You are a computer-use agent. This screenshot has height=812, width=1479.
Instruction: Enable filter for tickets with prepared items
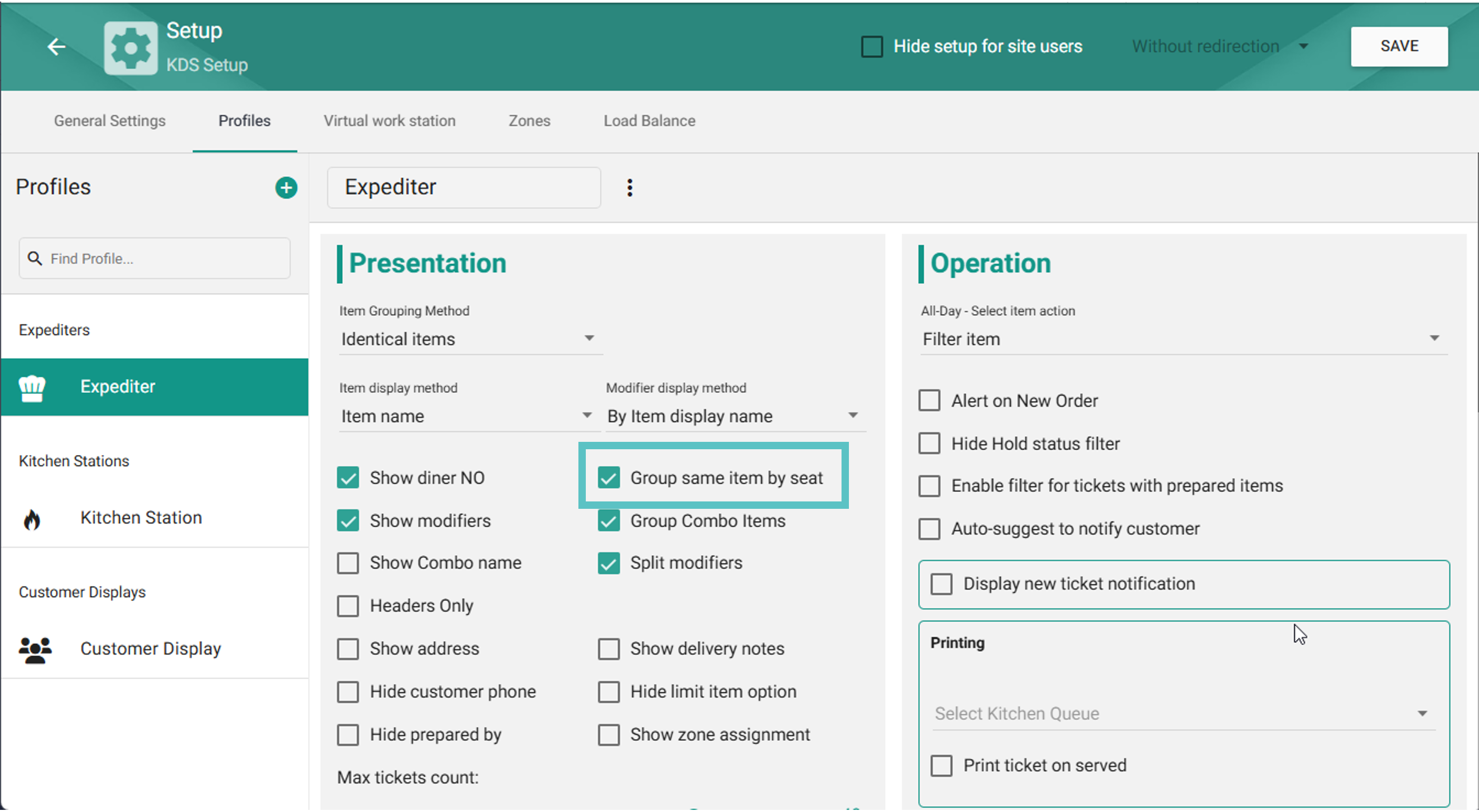930,486
